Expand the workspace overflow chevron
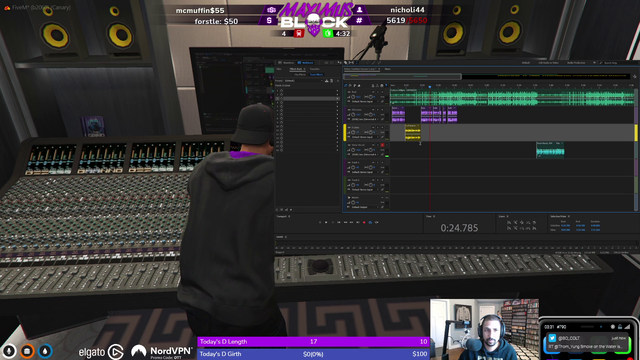 (594, 62)
